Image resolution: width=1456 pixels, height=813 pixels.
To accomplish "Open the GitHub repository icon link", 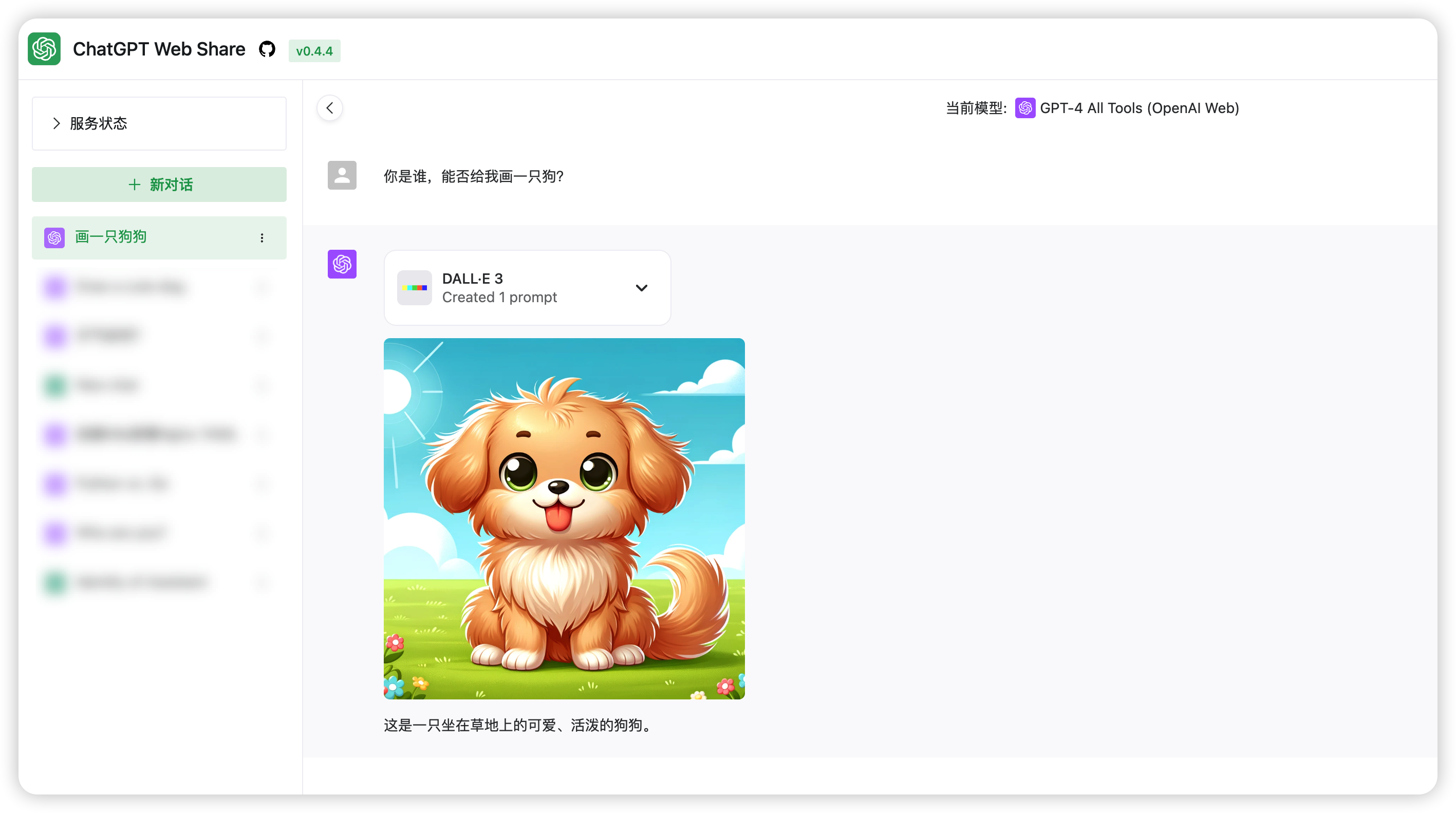I will click(267, 50).
